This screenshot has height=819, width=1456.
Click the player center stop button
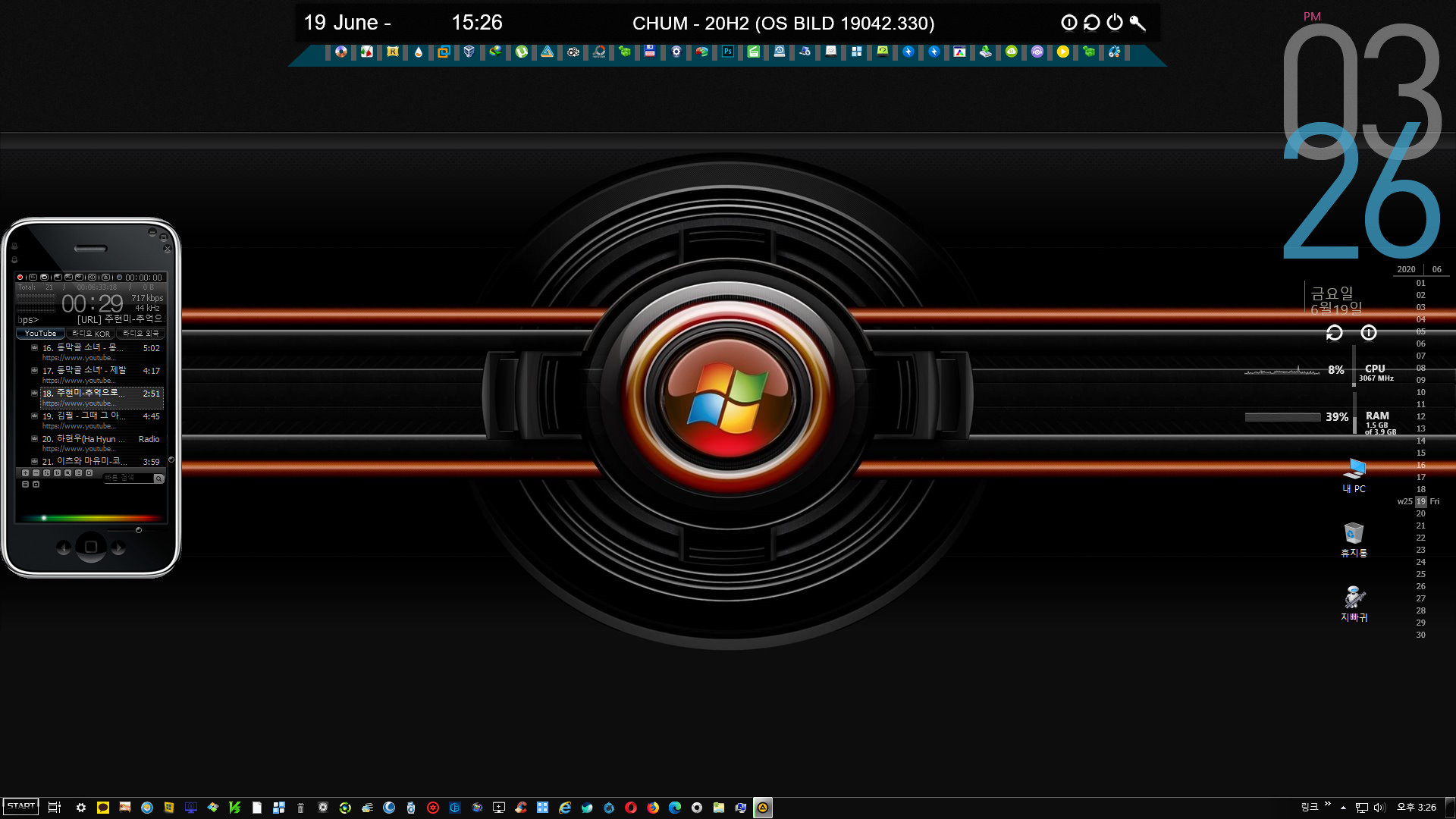(91, 547)
